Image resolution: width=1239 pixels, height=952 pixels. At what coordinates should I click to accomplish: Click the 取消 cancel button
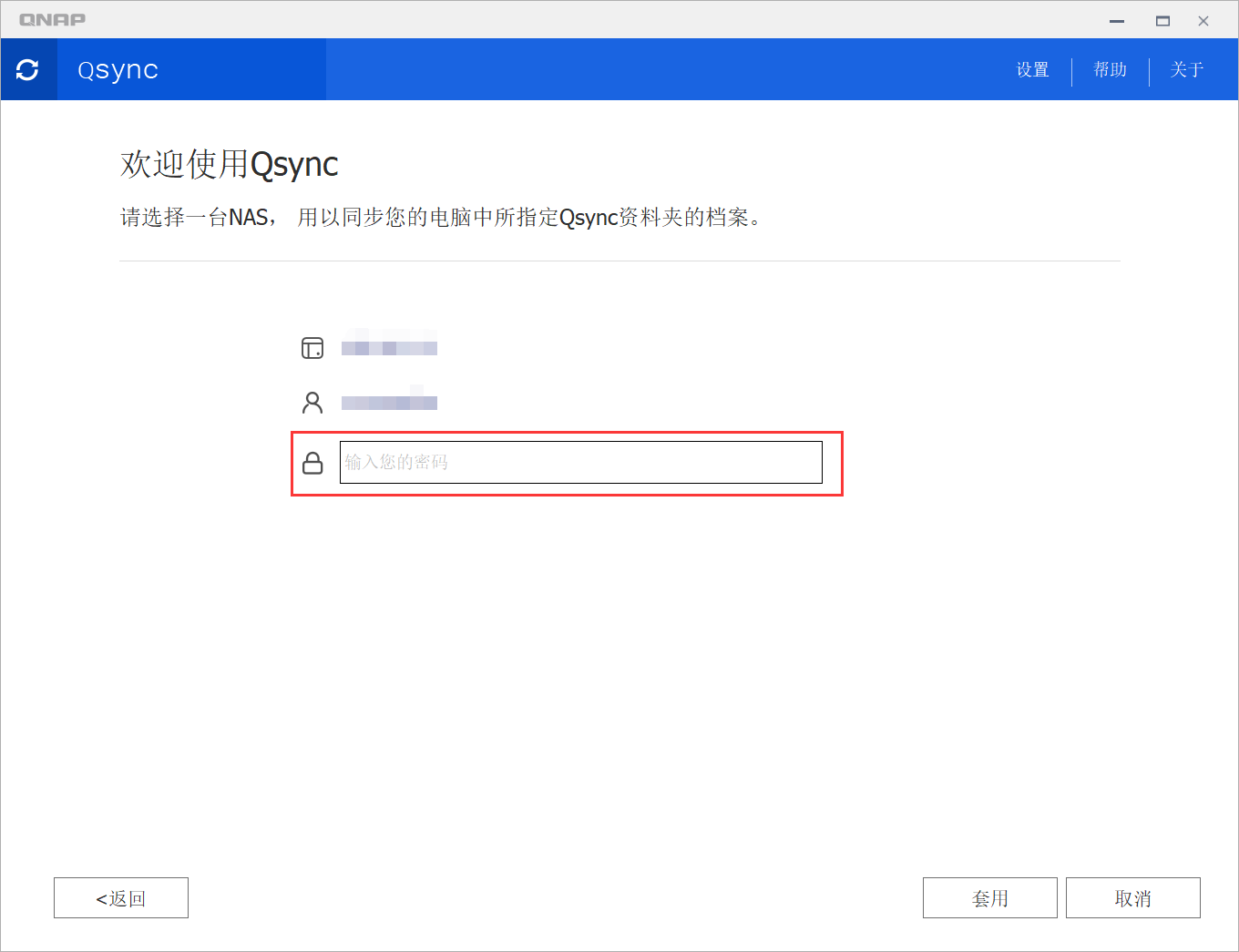[x=1133, y=898]
